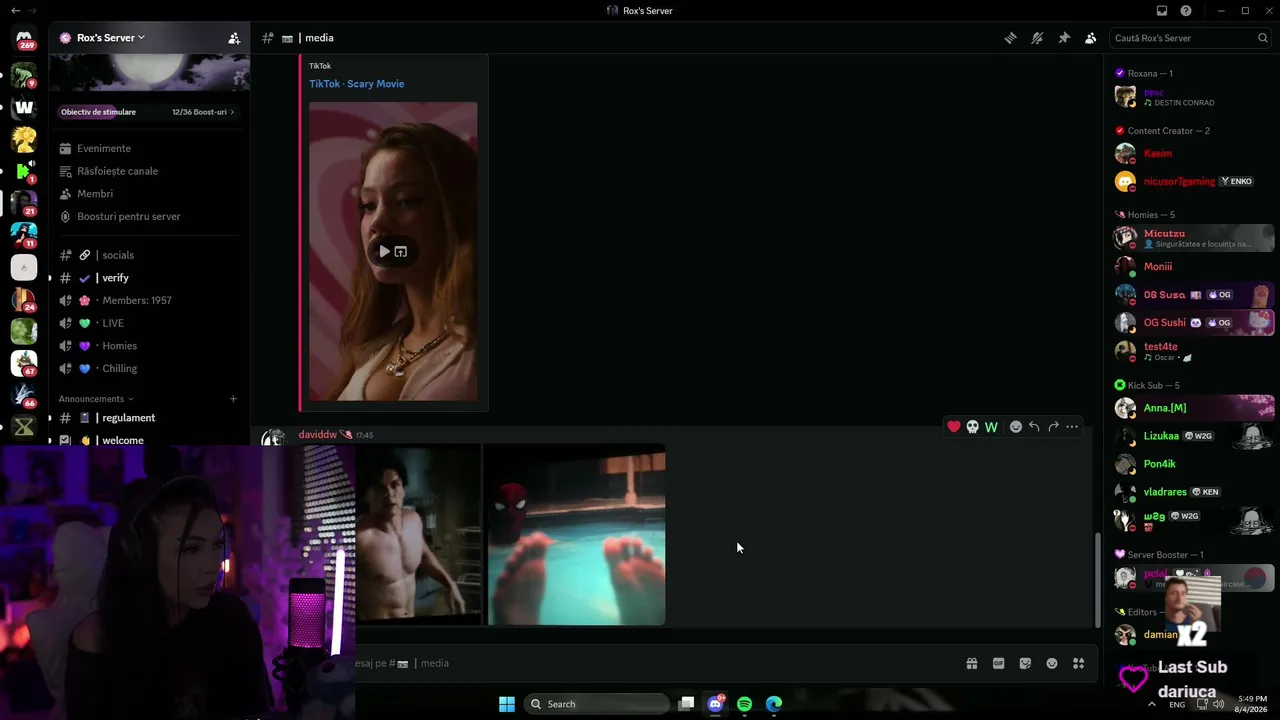Show pinned messages

click(x=1064, y=38)
